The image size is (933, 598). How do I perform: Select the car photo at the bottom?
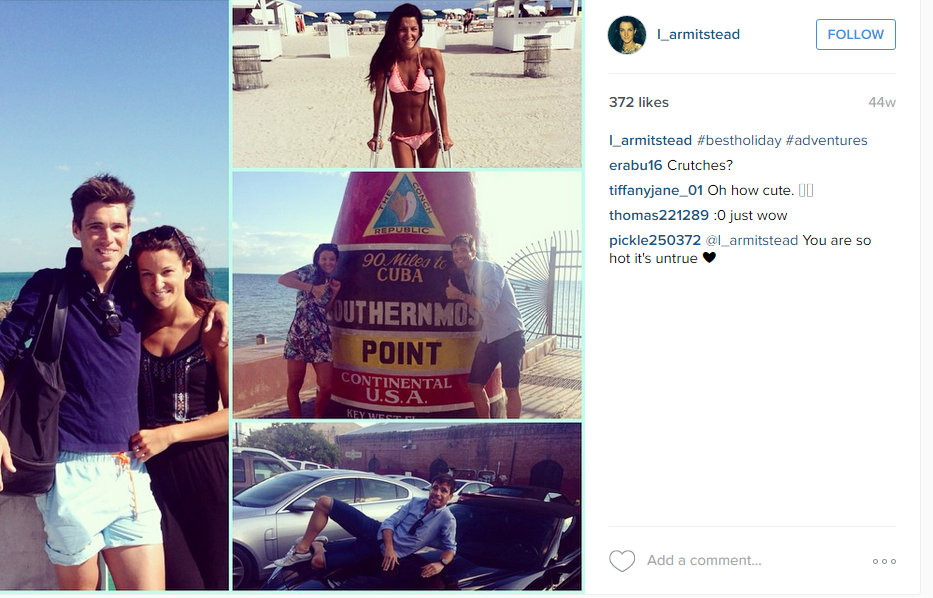406,506
